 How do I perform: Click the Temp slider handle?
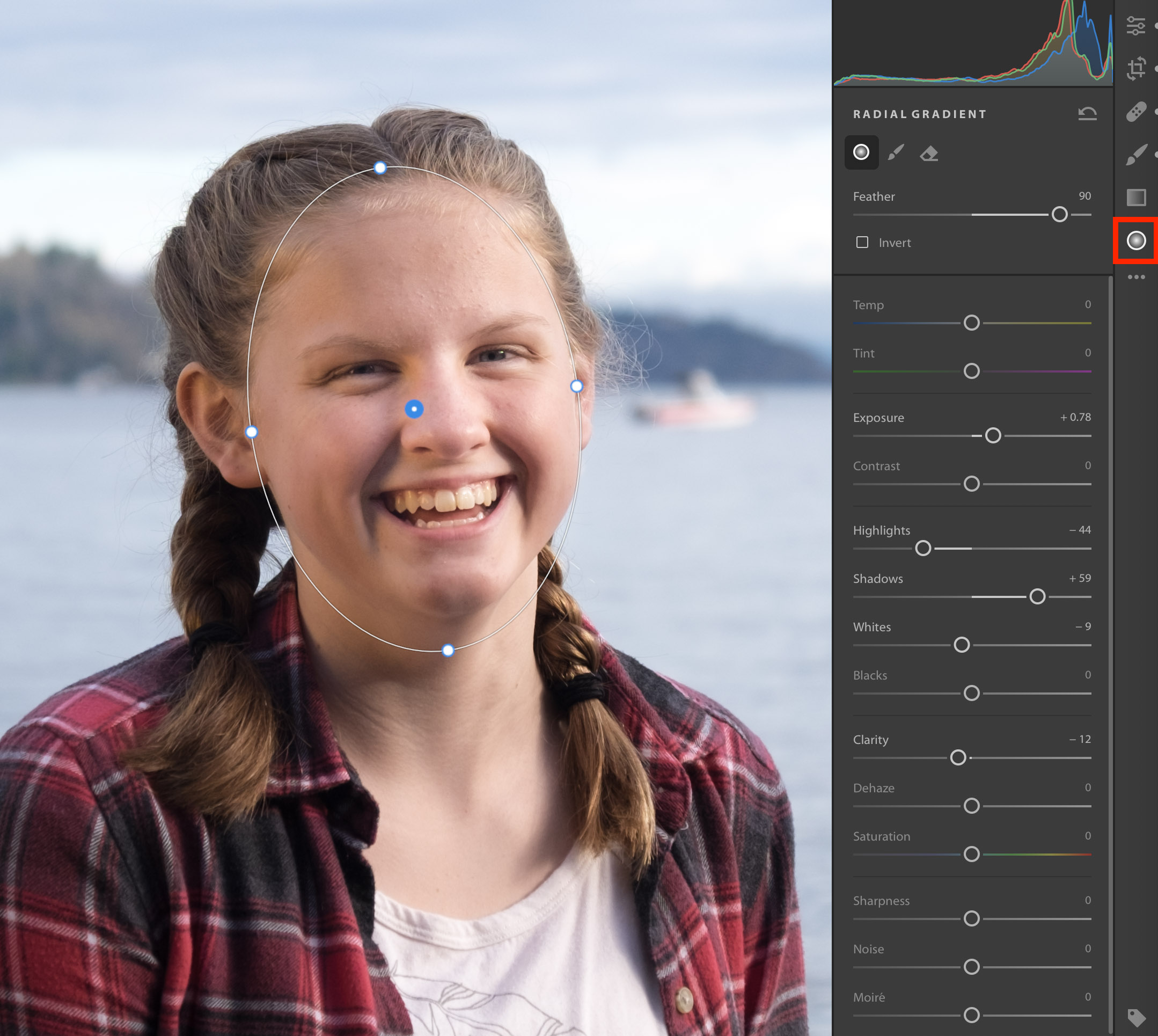[x=971, y=323]
